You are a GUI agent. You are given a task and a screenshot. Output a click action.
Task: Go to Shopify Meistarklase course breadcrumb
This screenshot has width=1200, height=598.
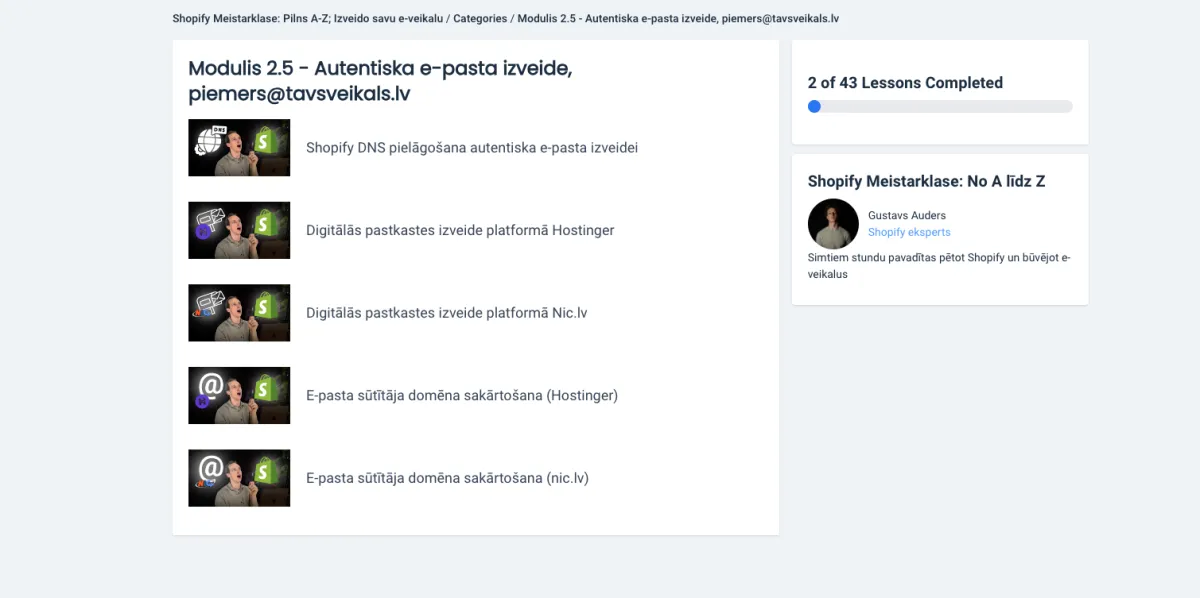pyautogui.click(x=307, y=19)
